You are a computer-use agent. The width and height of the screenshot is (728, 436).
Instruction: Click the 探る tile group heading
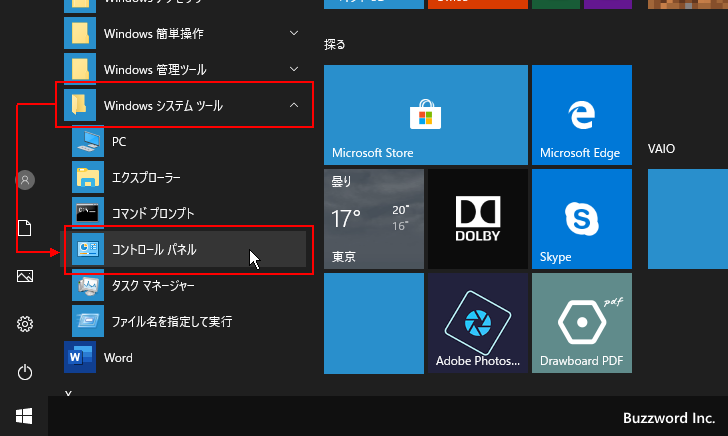335,45
